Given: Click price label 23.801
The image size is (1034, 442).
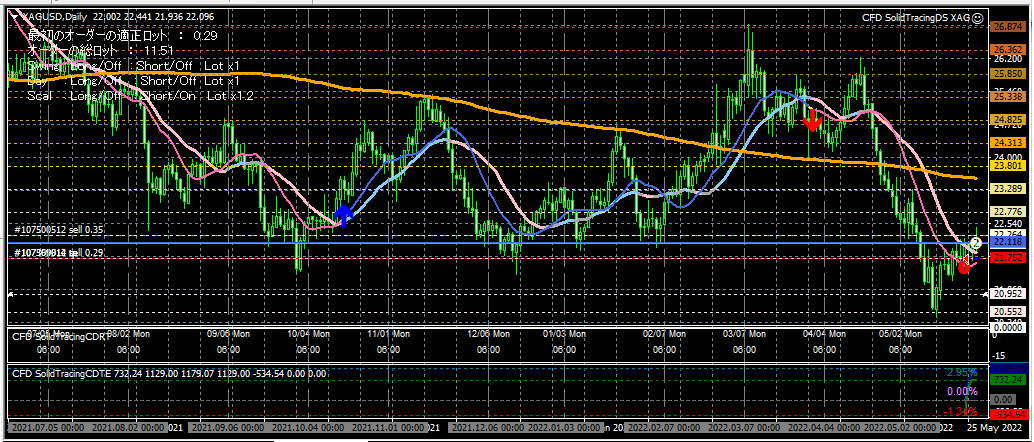Looking at the screenshot, I should tap(1006, 166).
